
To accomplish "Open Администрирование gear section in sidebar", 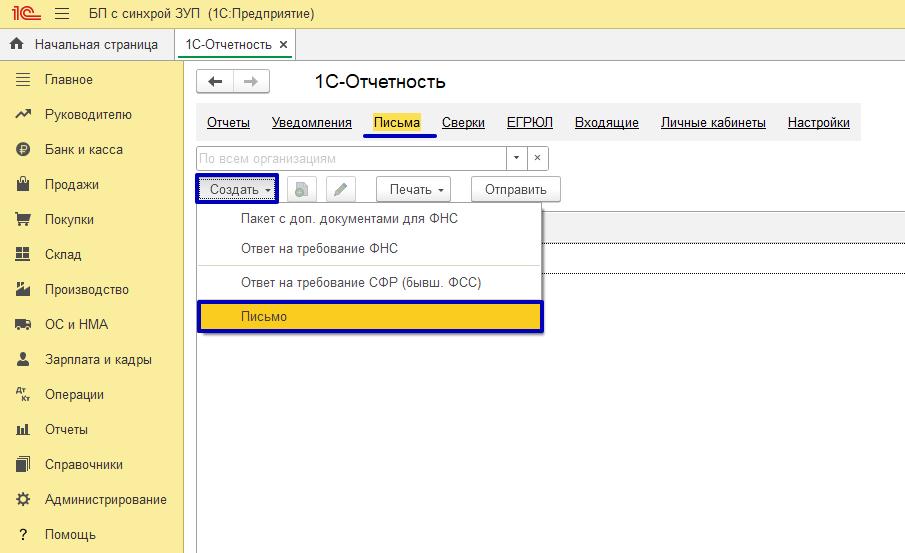I will coord(105,500).
